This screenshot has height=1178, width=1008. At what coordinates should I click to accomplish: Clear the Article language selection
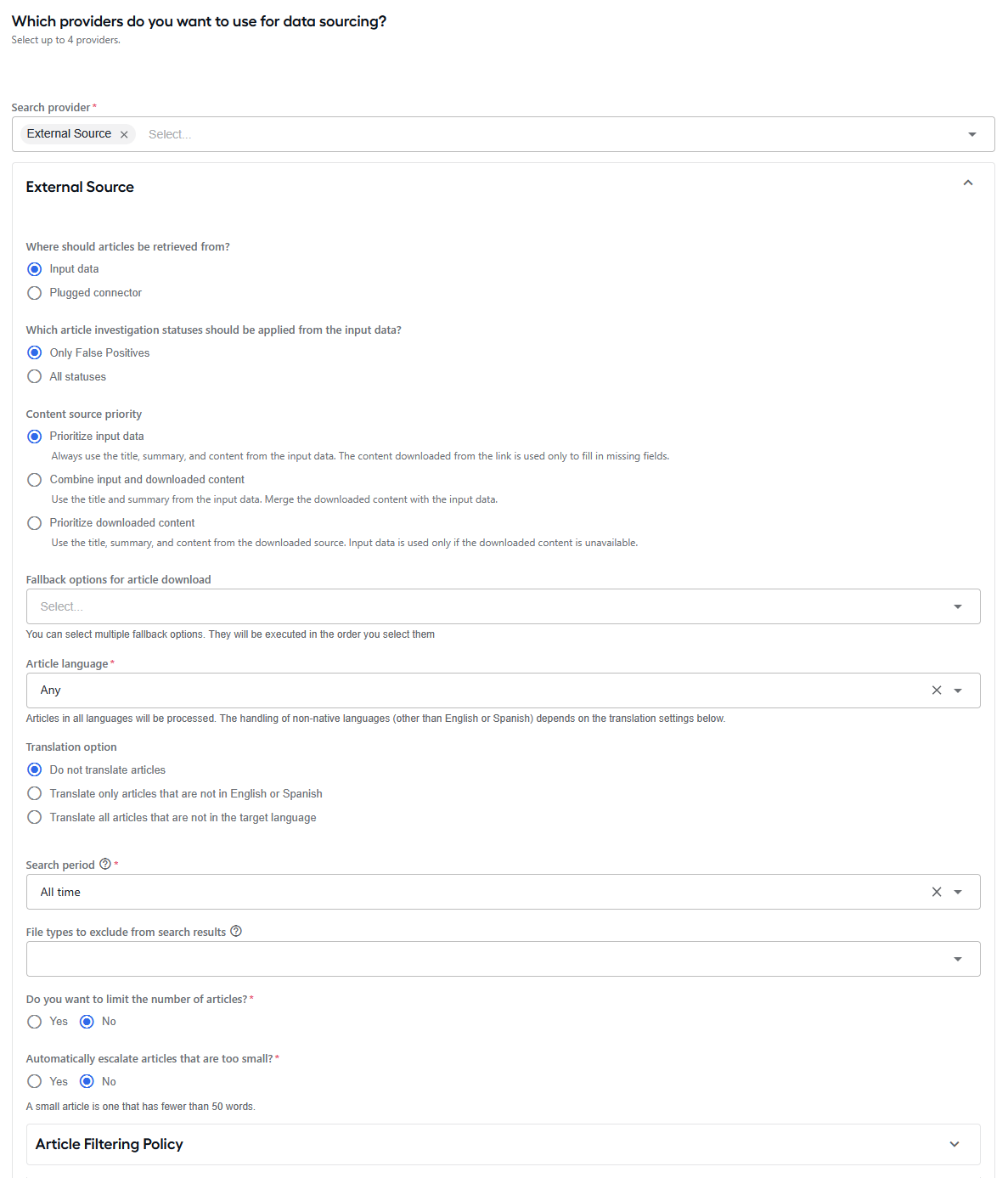click(937, 690)
